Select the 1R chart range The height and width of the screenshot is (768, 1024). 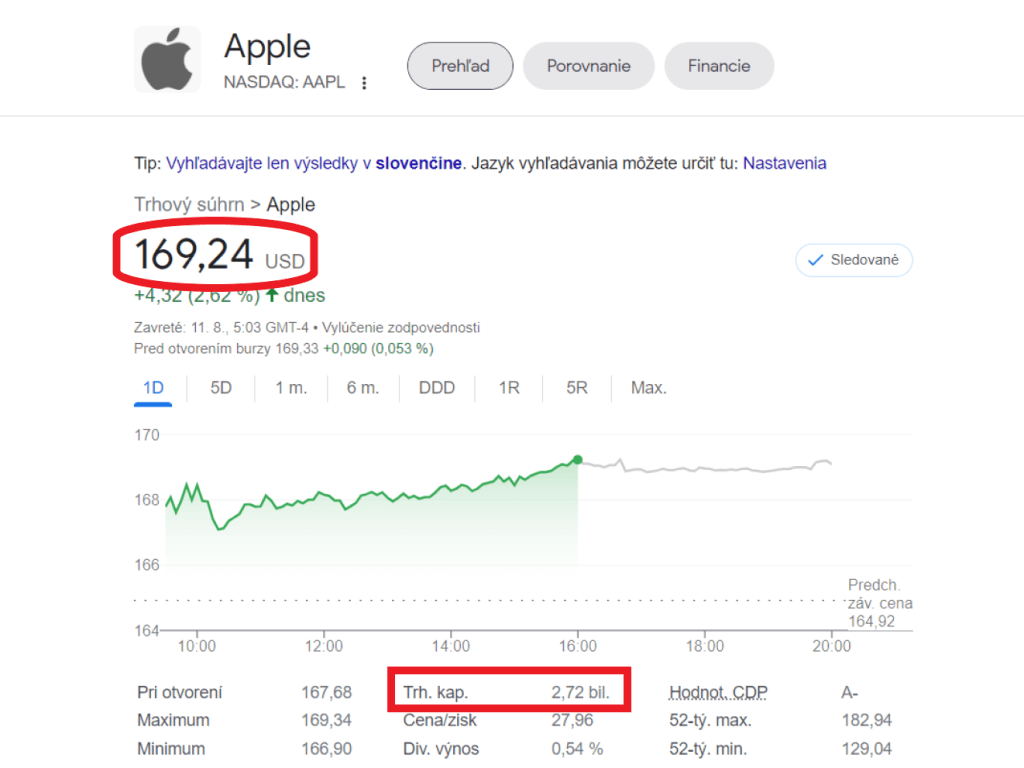(509, 388)
